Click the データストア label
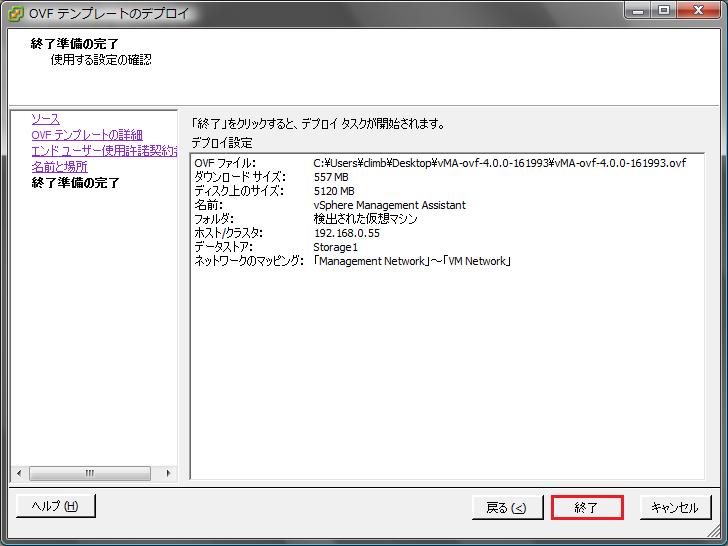 click(x=223, y=247)
